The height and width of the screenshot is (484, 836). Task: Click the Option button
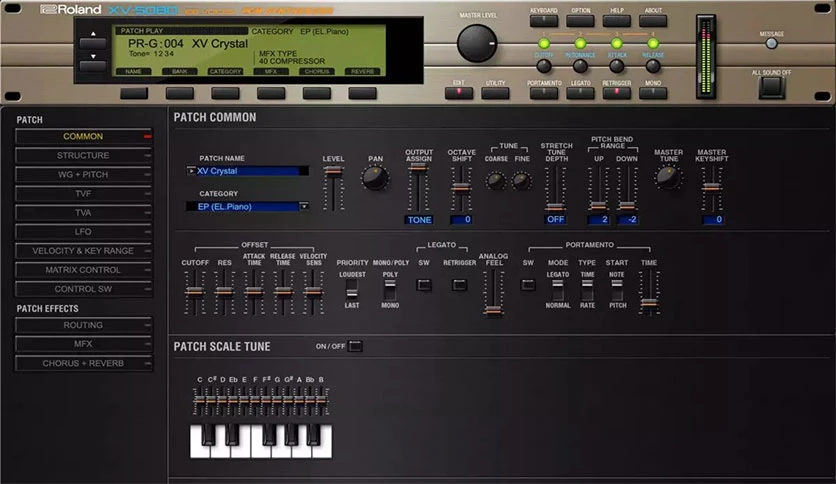pos(580,21)
